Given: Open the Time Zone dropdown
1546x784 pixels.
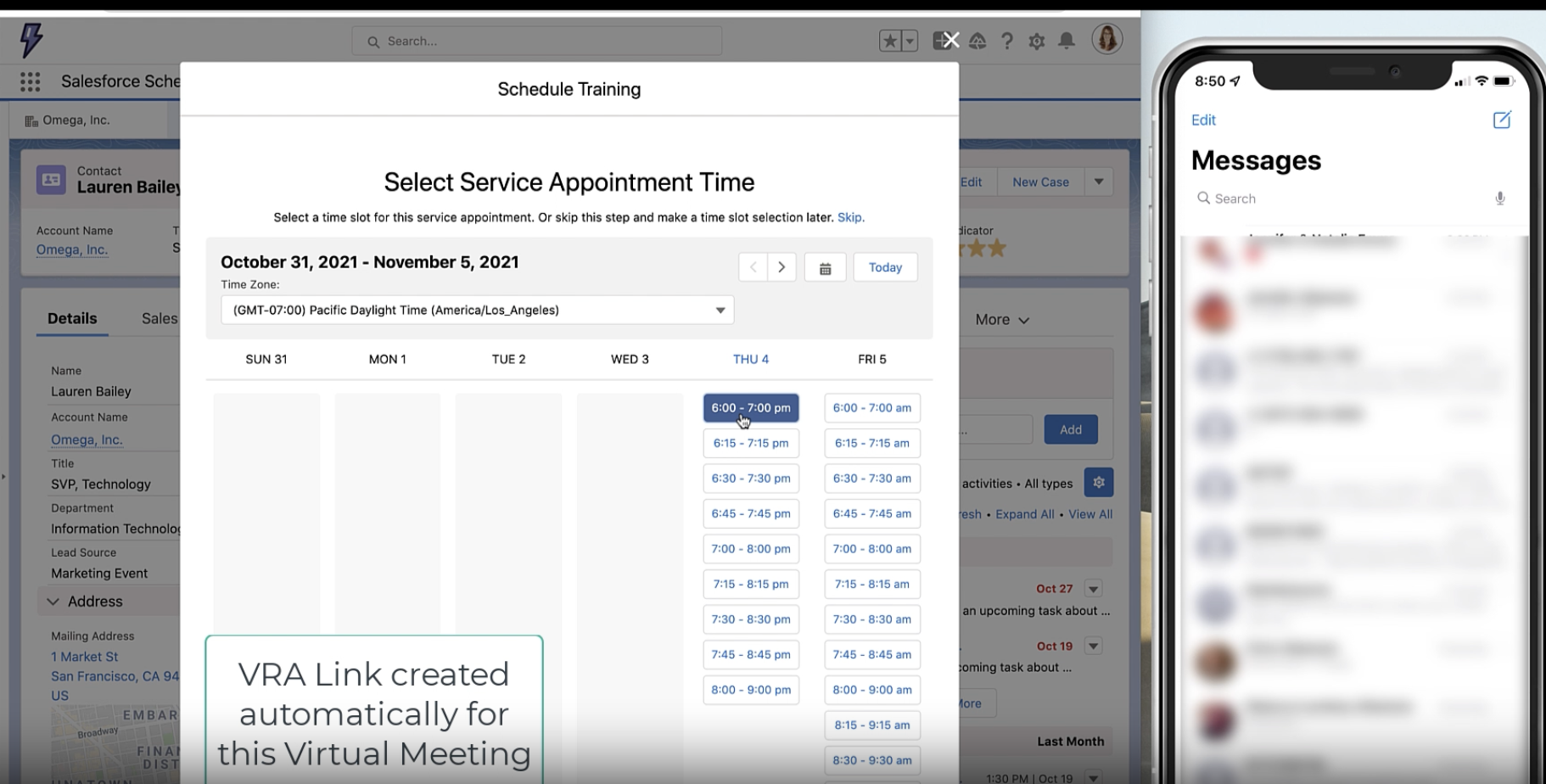Looking at the screenshot, I should point(477,311).
